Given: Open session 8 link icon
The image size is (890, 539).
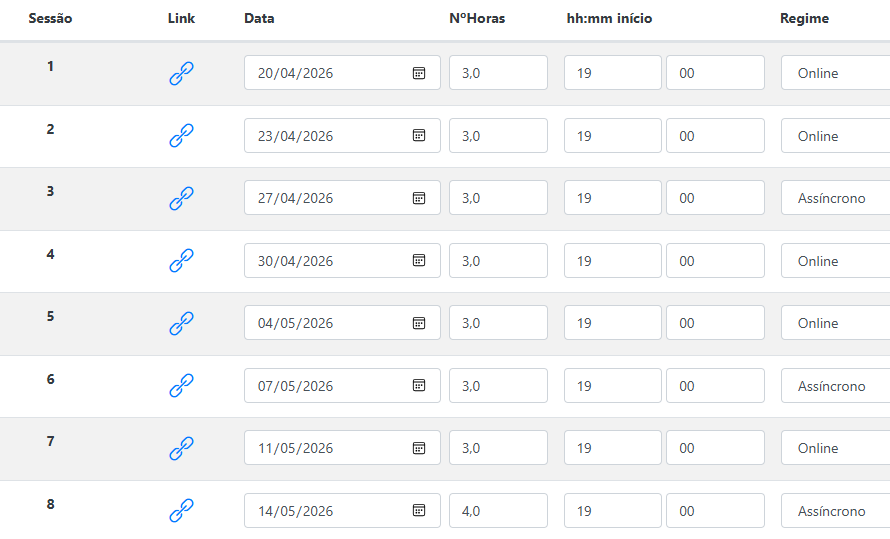Looking at the screenshot, I should [x=181, y=511].
